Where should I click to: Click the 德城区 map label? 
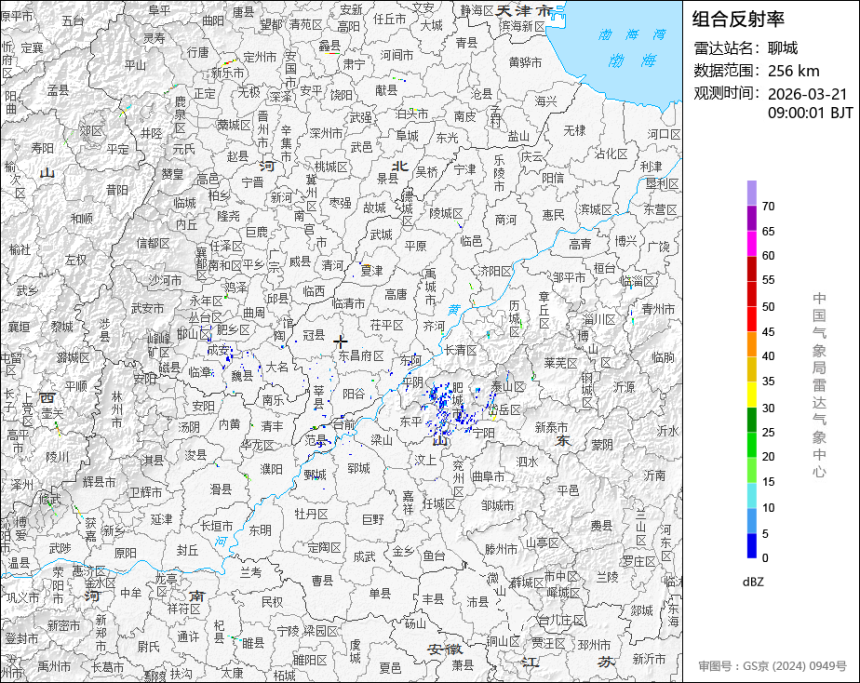pos(408,208)
